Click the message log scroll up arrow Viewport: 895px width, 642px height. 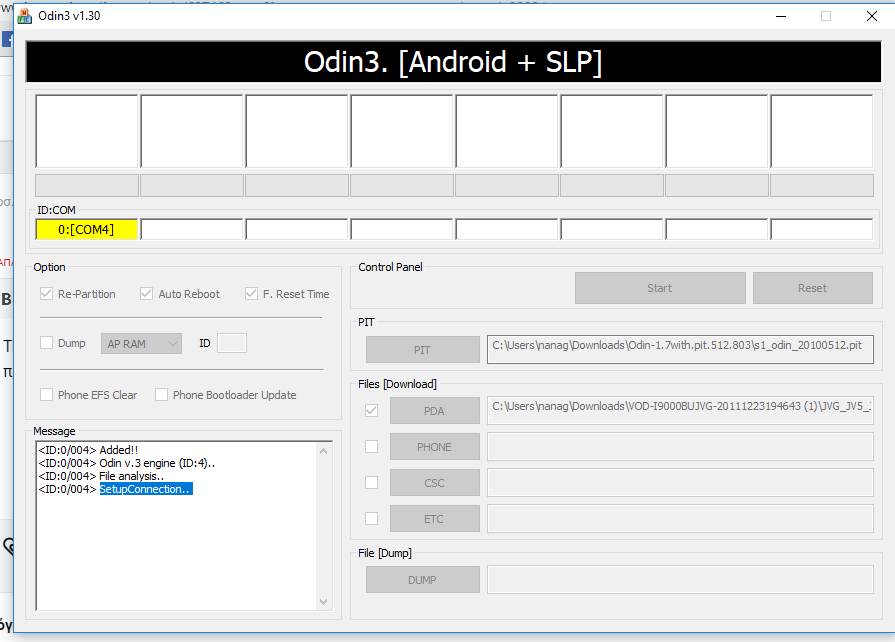click(324, 451)
